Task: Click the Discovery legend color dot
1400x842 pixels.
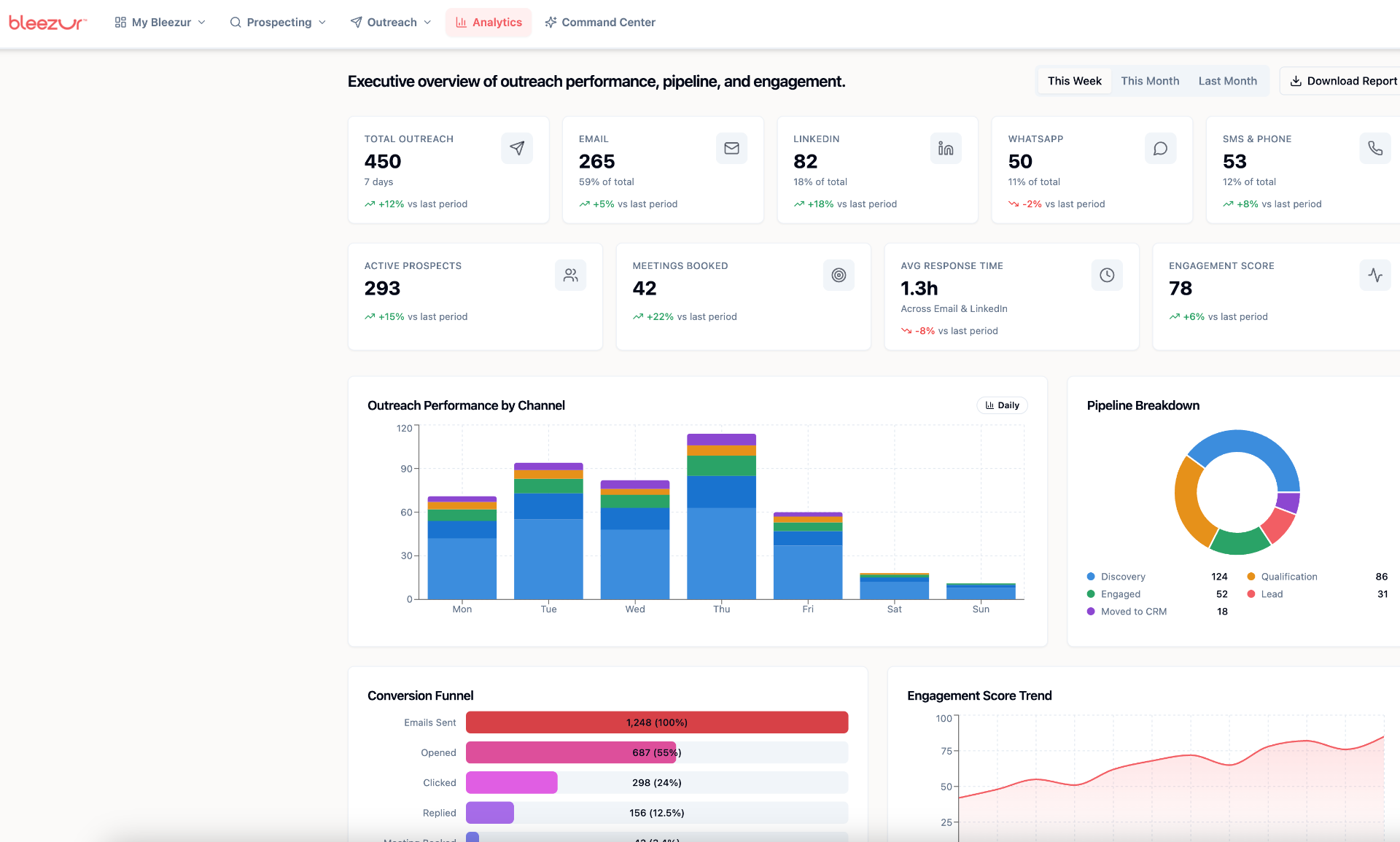Action: [1091, 577]
